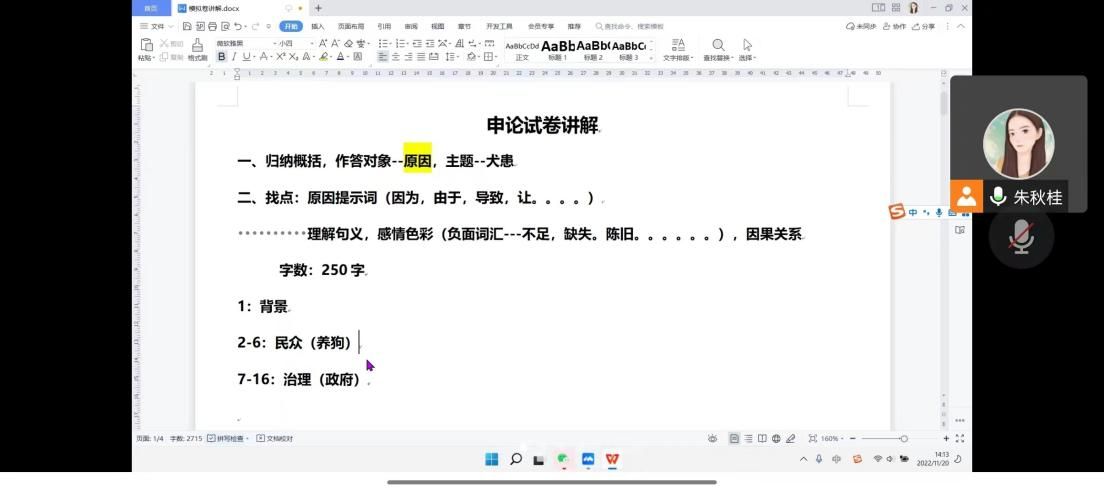The width and height of the screenshot is (1104, 494).
Task: Toggle bold formatting with the B button
Action: (x=222, y=57)
